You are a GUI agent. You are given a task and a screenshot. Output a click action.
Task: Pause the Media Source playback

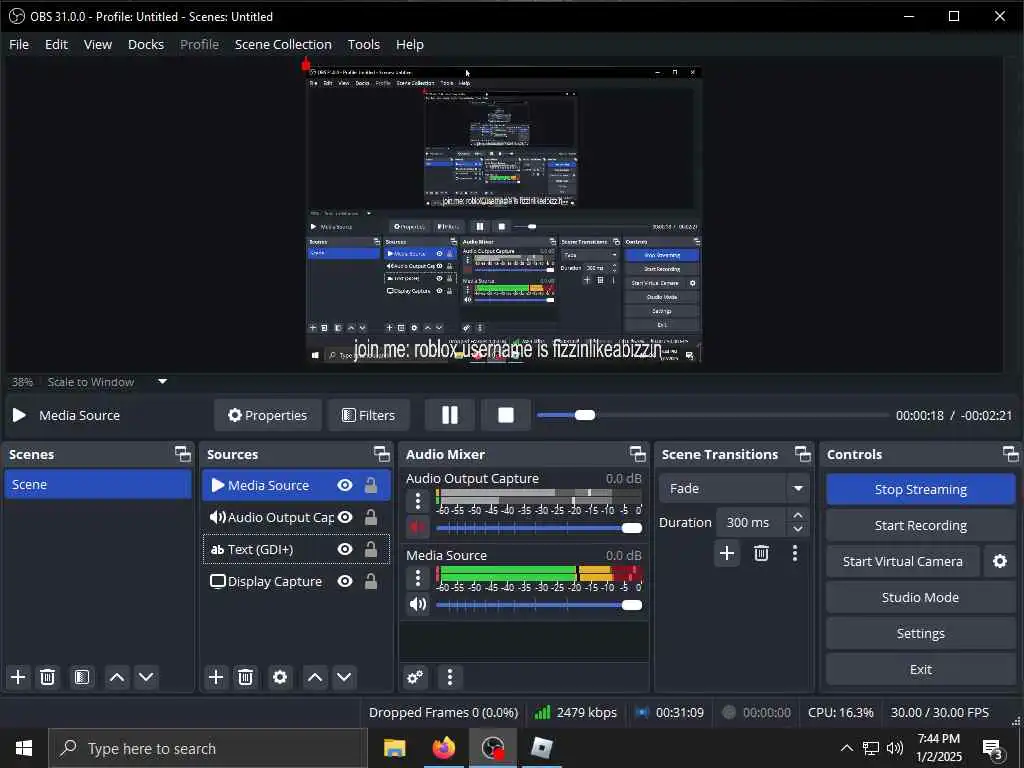coord(449,415)
